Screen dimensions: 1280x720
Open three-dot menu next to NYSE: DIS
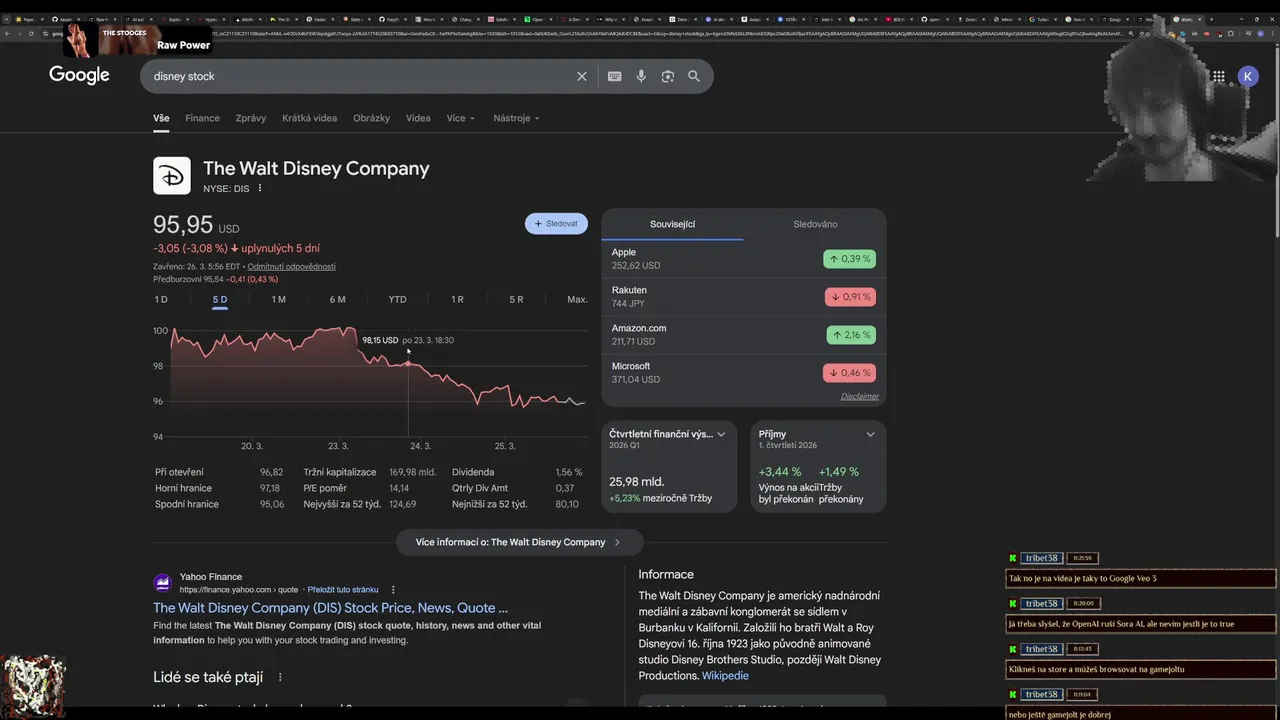click(x=260, y=188)
